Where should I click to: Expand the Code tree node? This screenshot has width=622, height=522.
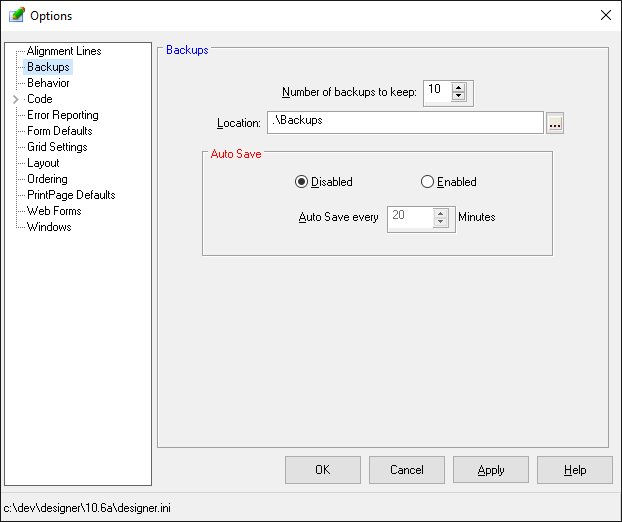pyautogui.click(x=15, y=99)
